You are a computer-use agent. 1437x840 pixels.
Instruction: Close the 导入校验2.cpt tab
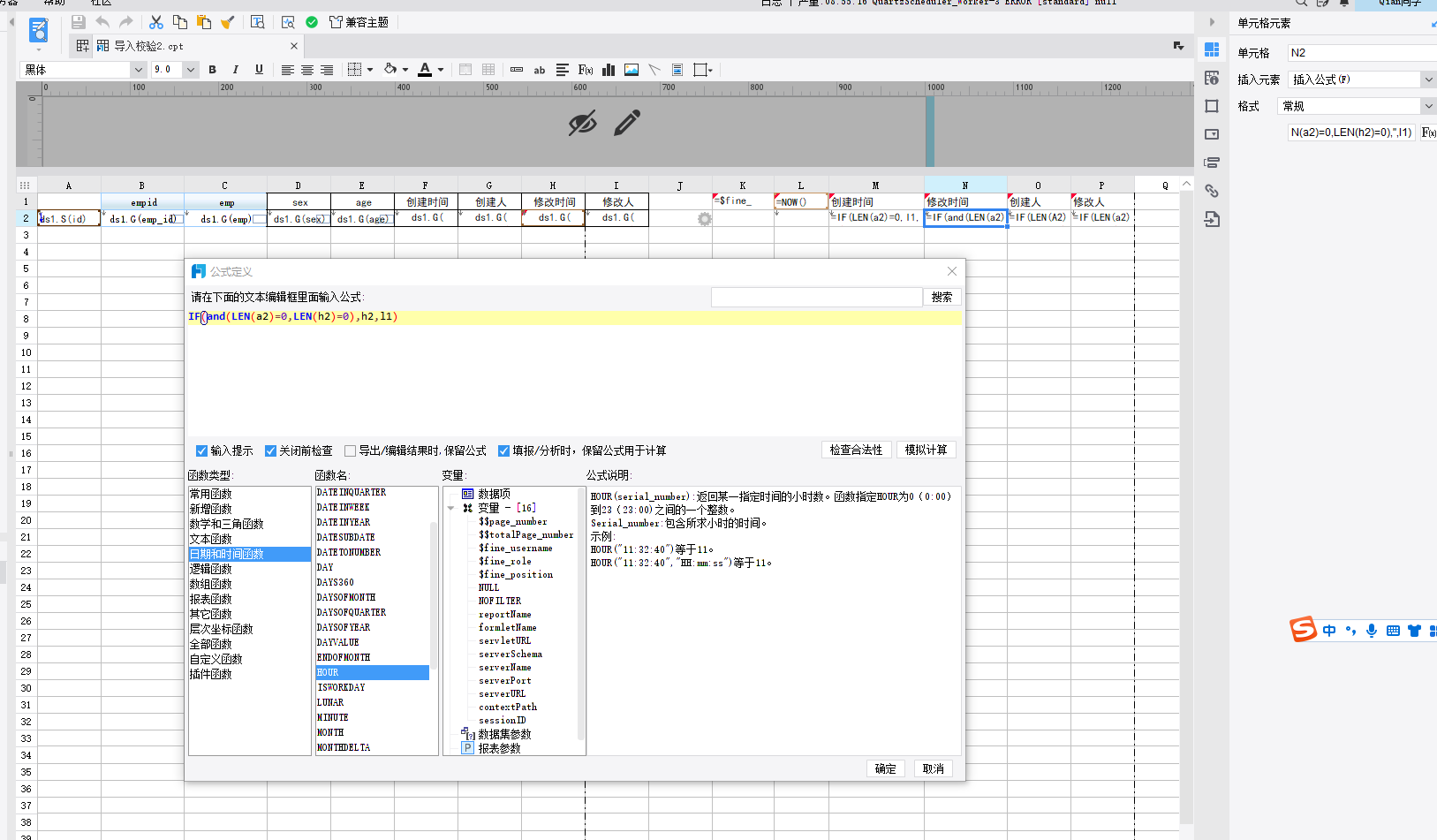294,46
